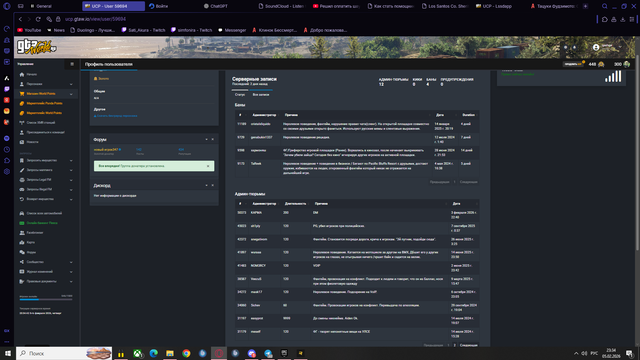Close the Дискорд panel

[213, 185]
